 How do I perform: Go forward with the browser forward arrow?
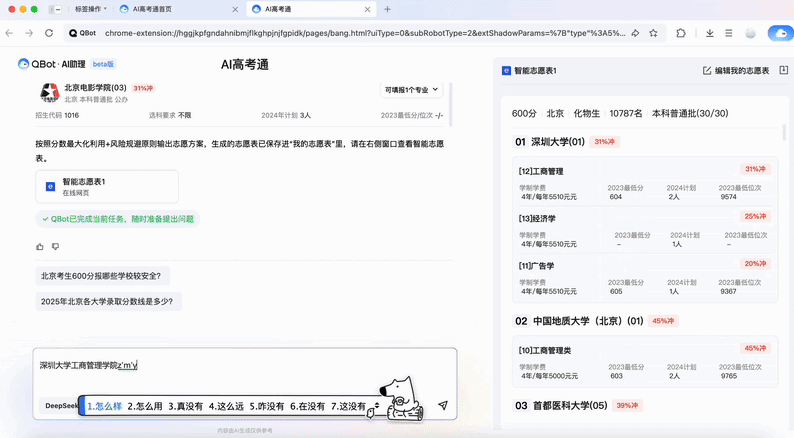tap(29, 33)
